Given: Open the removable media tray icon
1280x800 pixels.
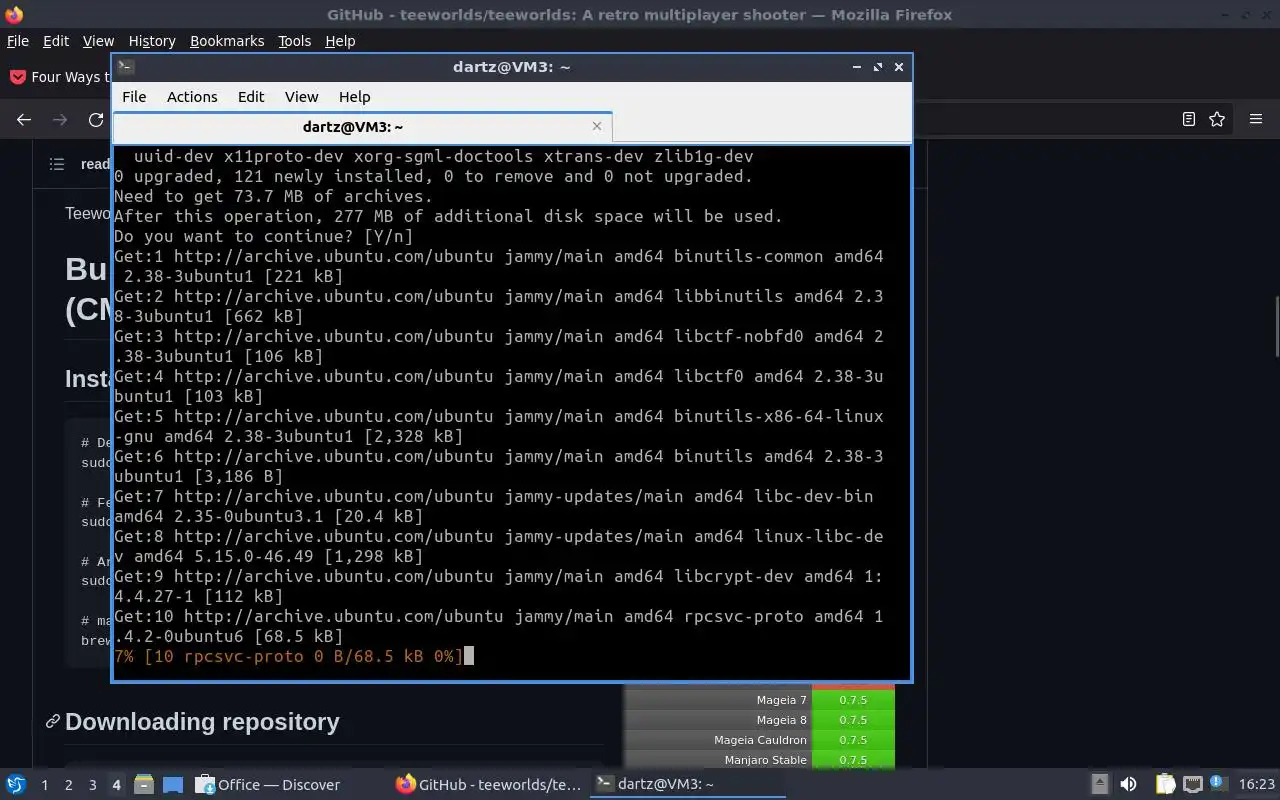Looking at the screenshot, I should (1099, 784).
